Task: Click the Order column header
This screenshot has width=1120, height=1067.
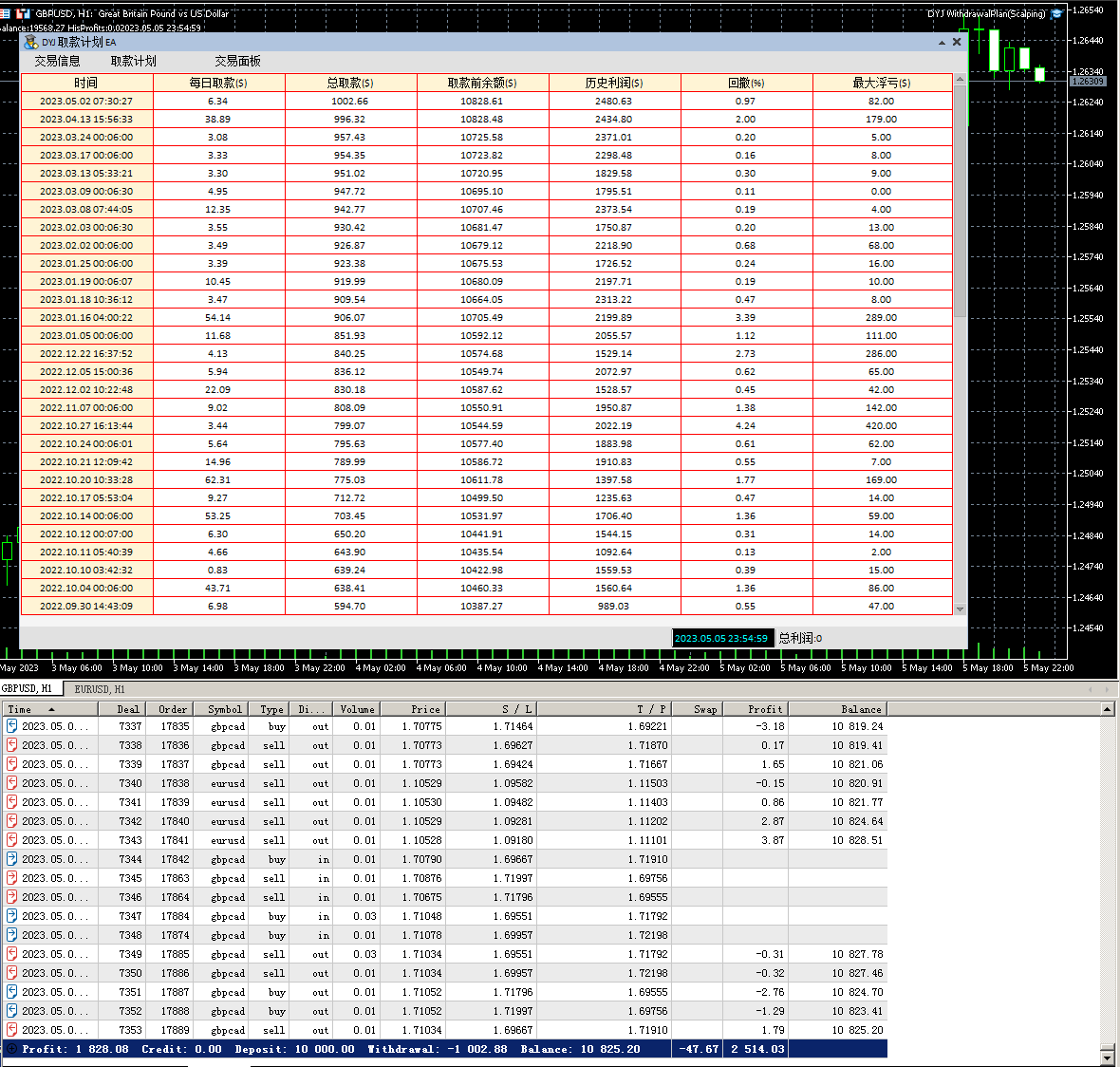Action: pos(170,709)
